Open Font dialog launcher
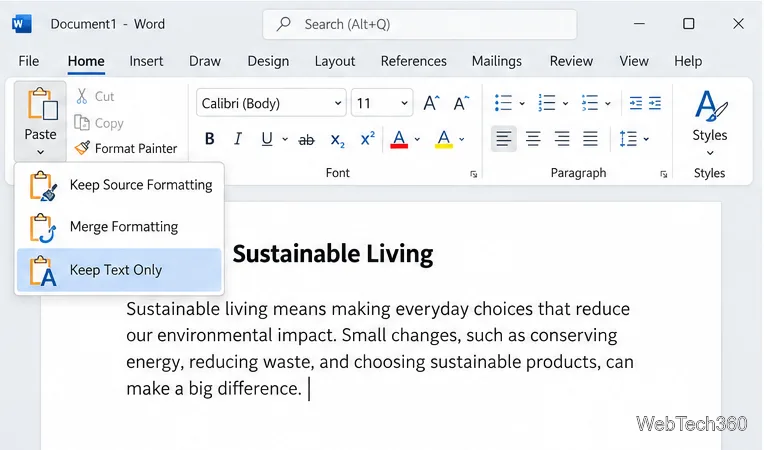Screen dimensions: 764x450 tap(474, 174)
